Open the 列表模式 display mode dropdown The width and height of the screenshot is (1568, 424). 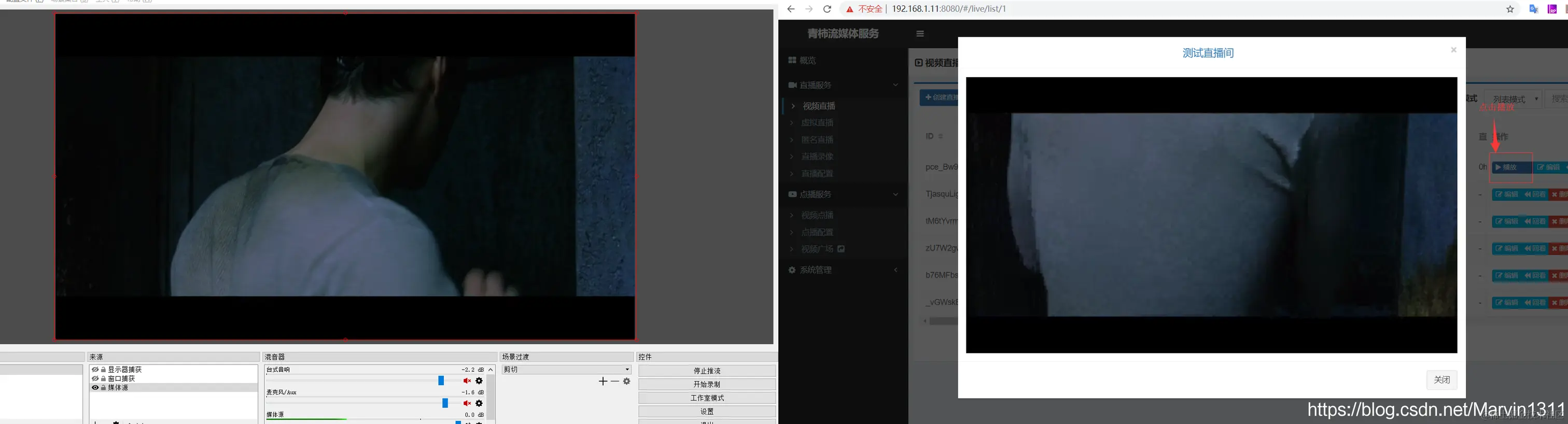pyautogui.click(x=1513, y=98)
